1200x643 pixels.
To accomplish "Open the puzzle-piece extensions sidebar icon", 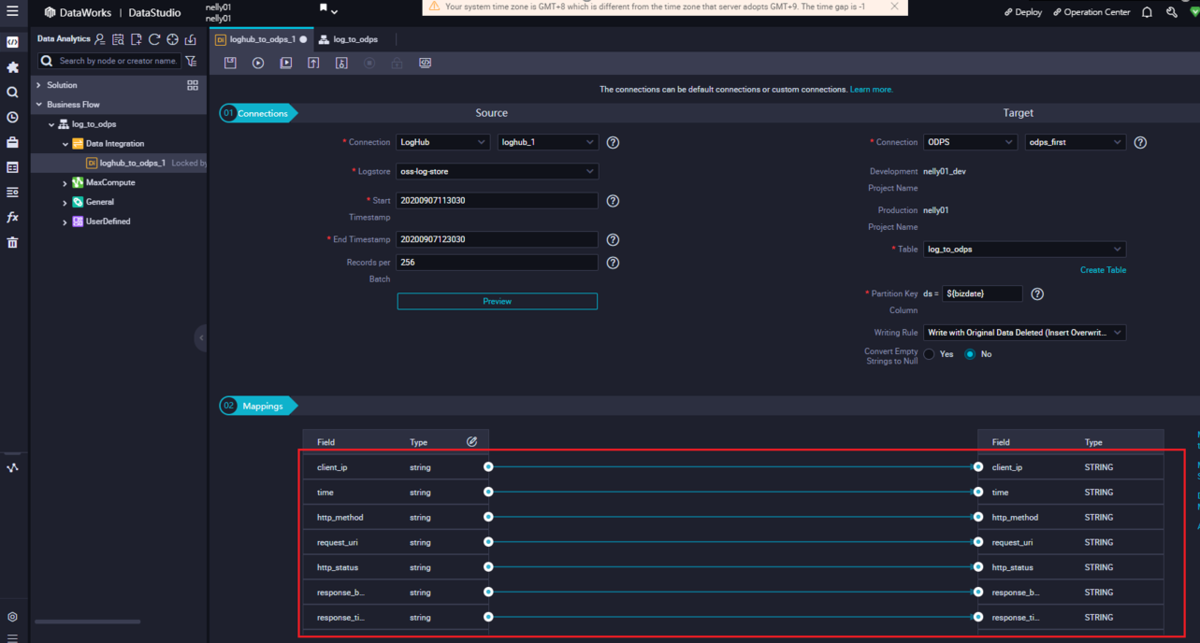I will (x=12, y=67).
